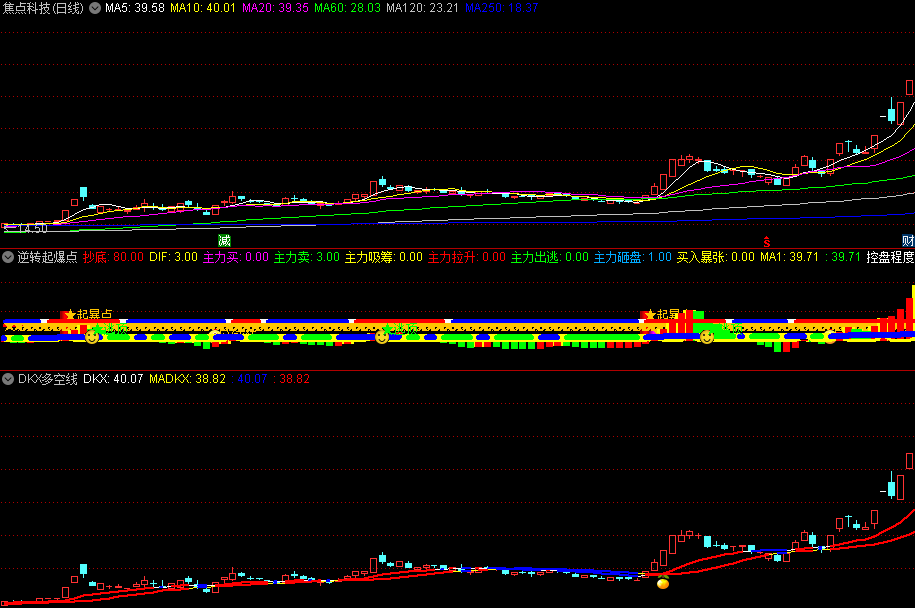This screenshot has width=915, height=608.
Task: Click the 主力卖: 3.00 value
Action: (x=307, y=257)
